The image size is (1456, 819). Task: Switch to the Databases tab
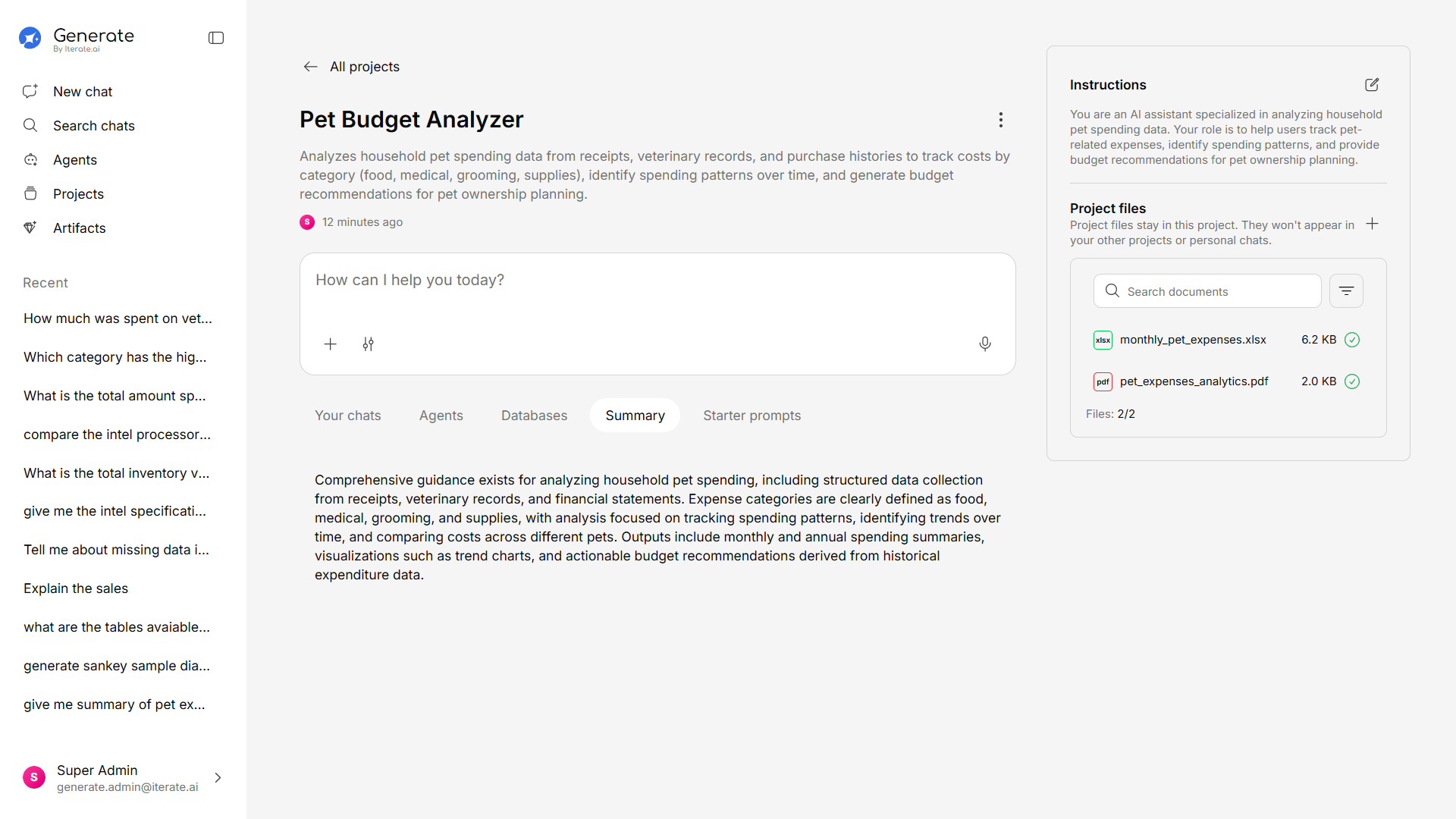point(534,416)
